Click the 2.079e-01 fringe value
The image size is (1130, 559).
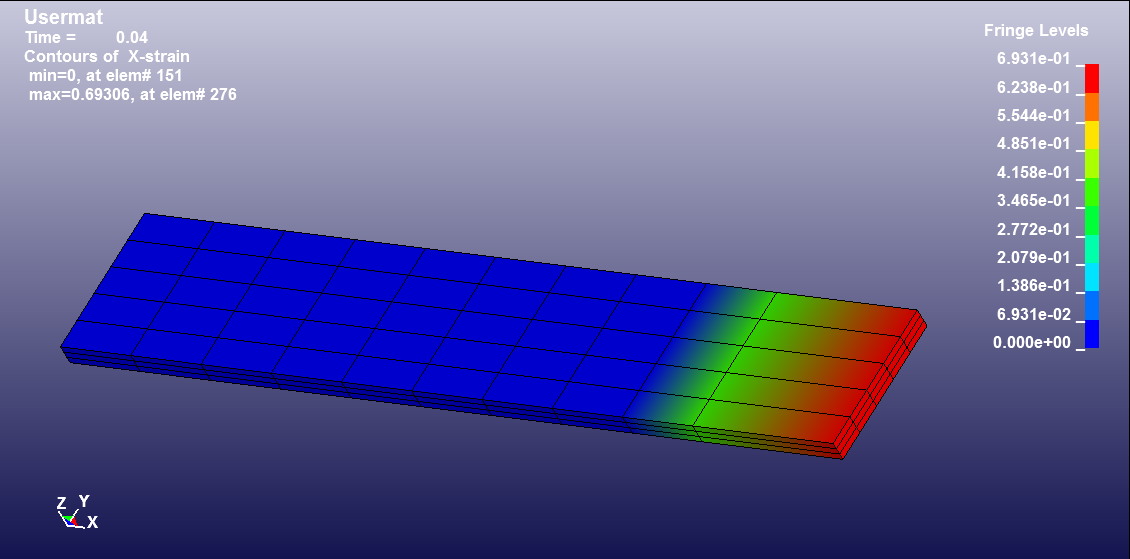tap(1033, 257)
